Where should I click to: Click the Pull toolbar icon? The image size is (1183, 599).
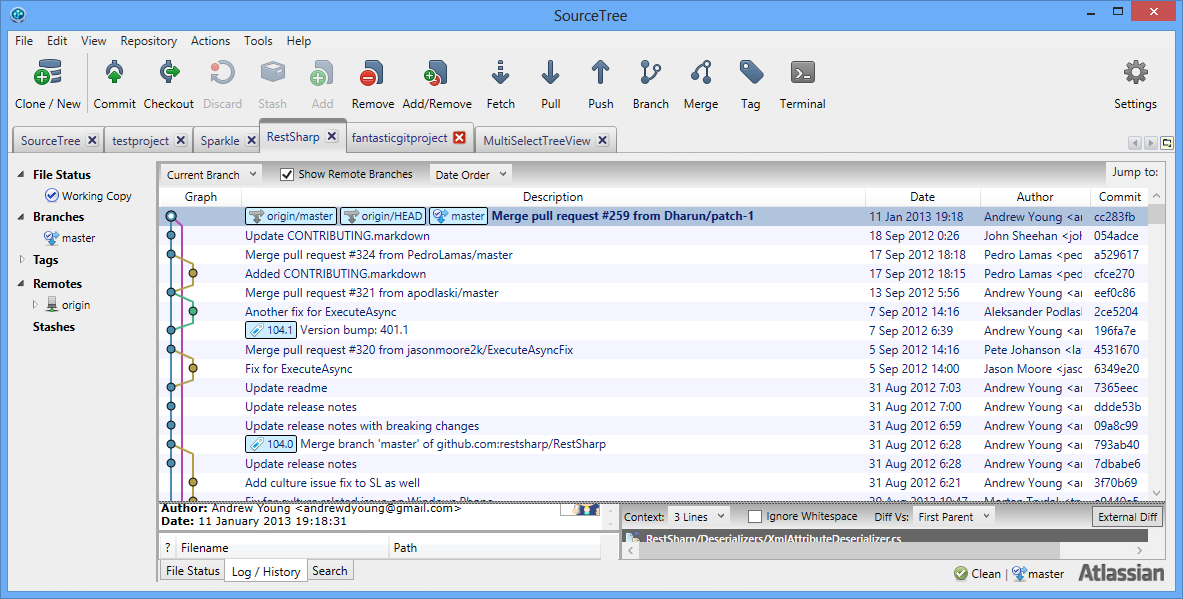click(x=551, y=73)
